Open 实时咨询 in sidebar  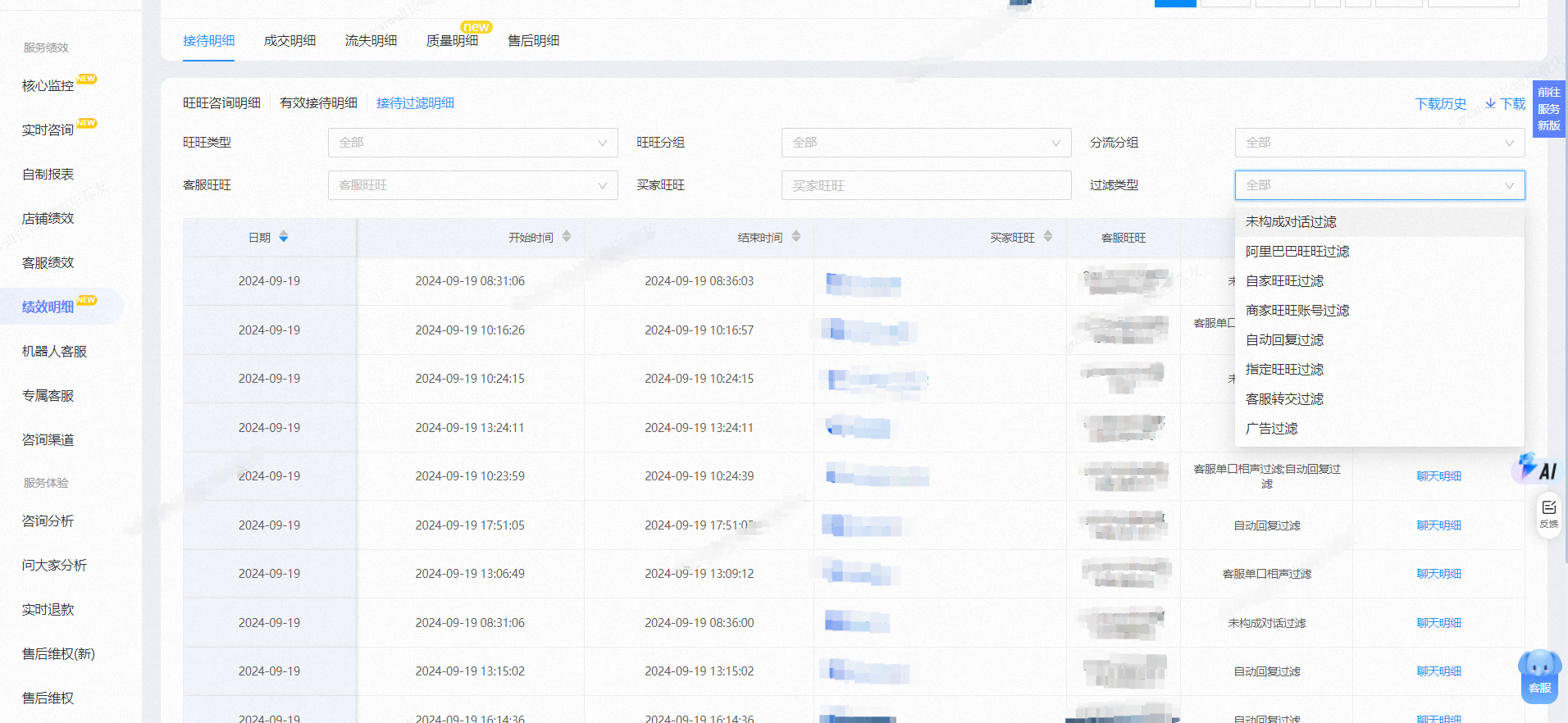pos(48,130)
